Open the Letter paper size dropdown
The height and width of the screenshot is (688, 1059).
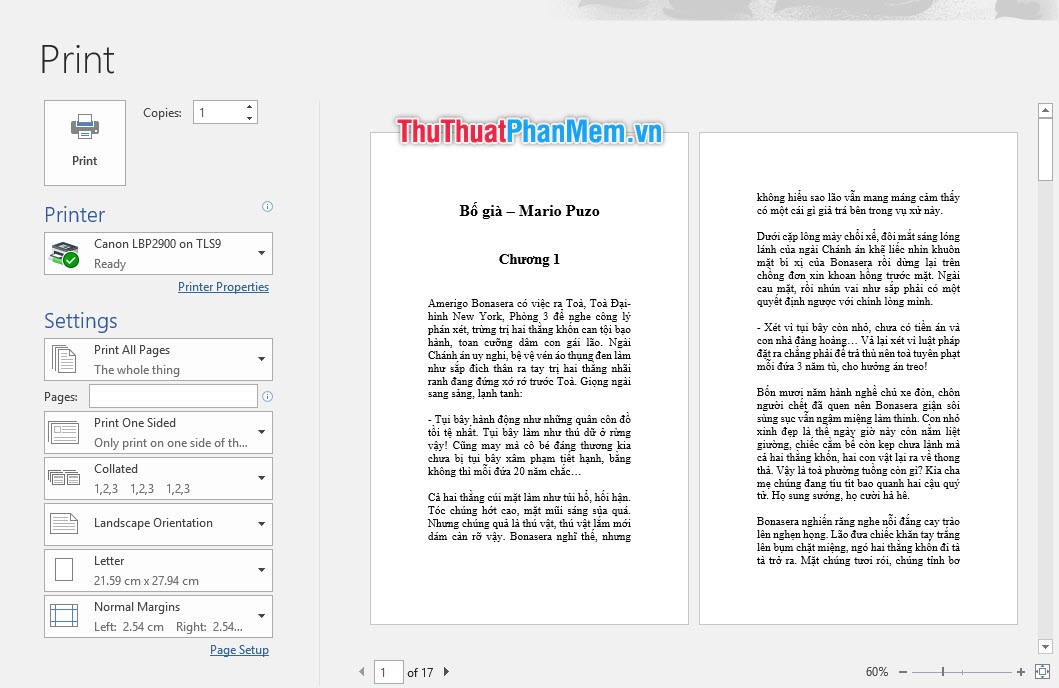coord(158,570)
